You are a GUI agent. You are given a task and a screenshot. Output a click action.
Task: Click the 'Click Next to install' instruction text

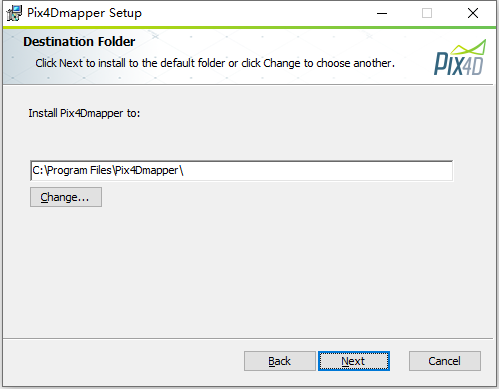[215, 63]
